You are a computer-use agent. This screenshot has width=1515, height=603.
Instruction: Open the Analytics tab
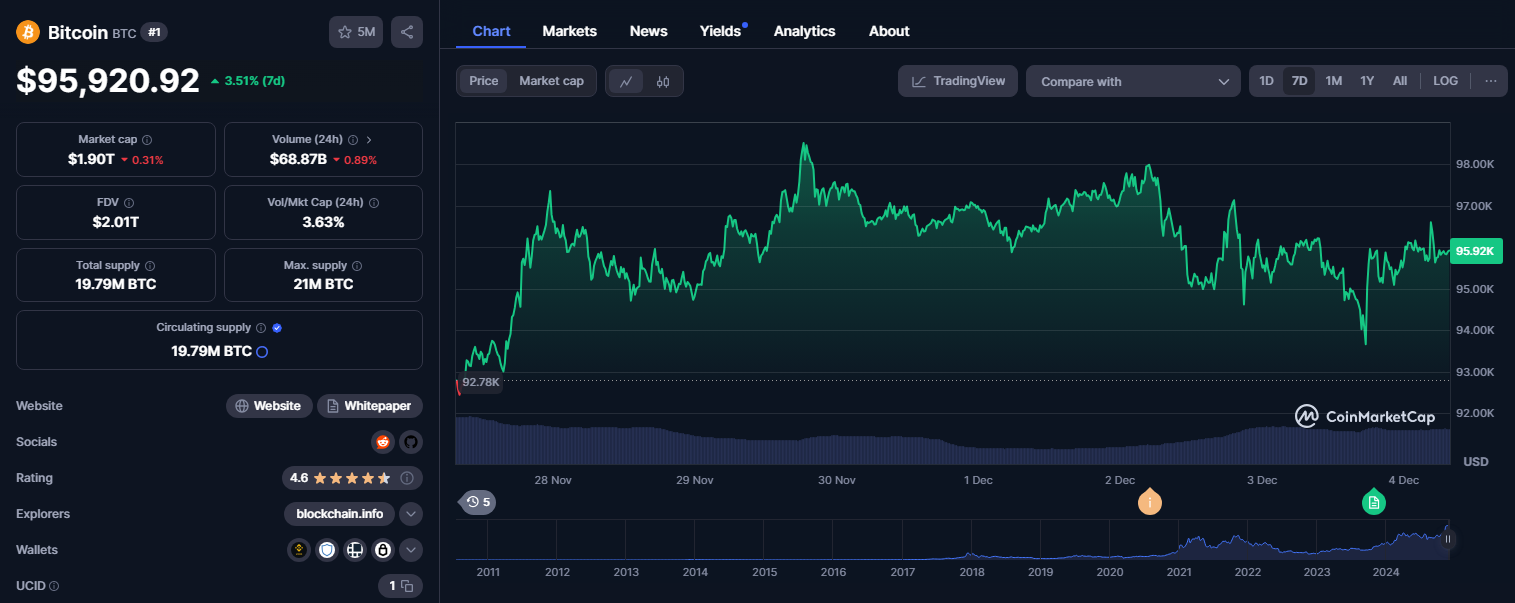point(804,31)
